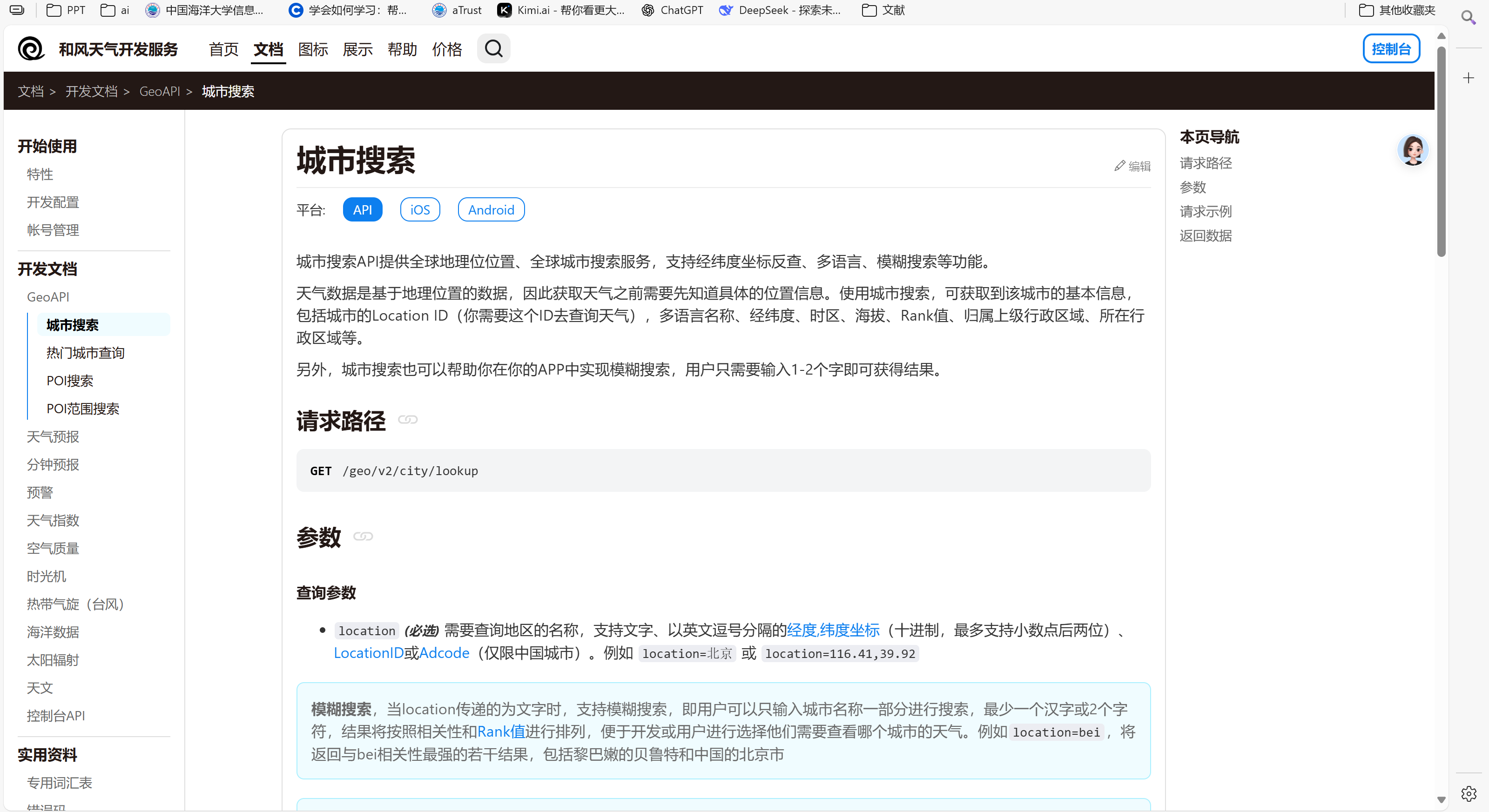Open 帐号管理 under 开始使用
Screen dimensions: 1489x812
[x=53, y=230]
